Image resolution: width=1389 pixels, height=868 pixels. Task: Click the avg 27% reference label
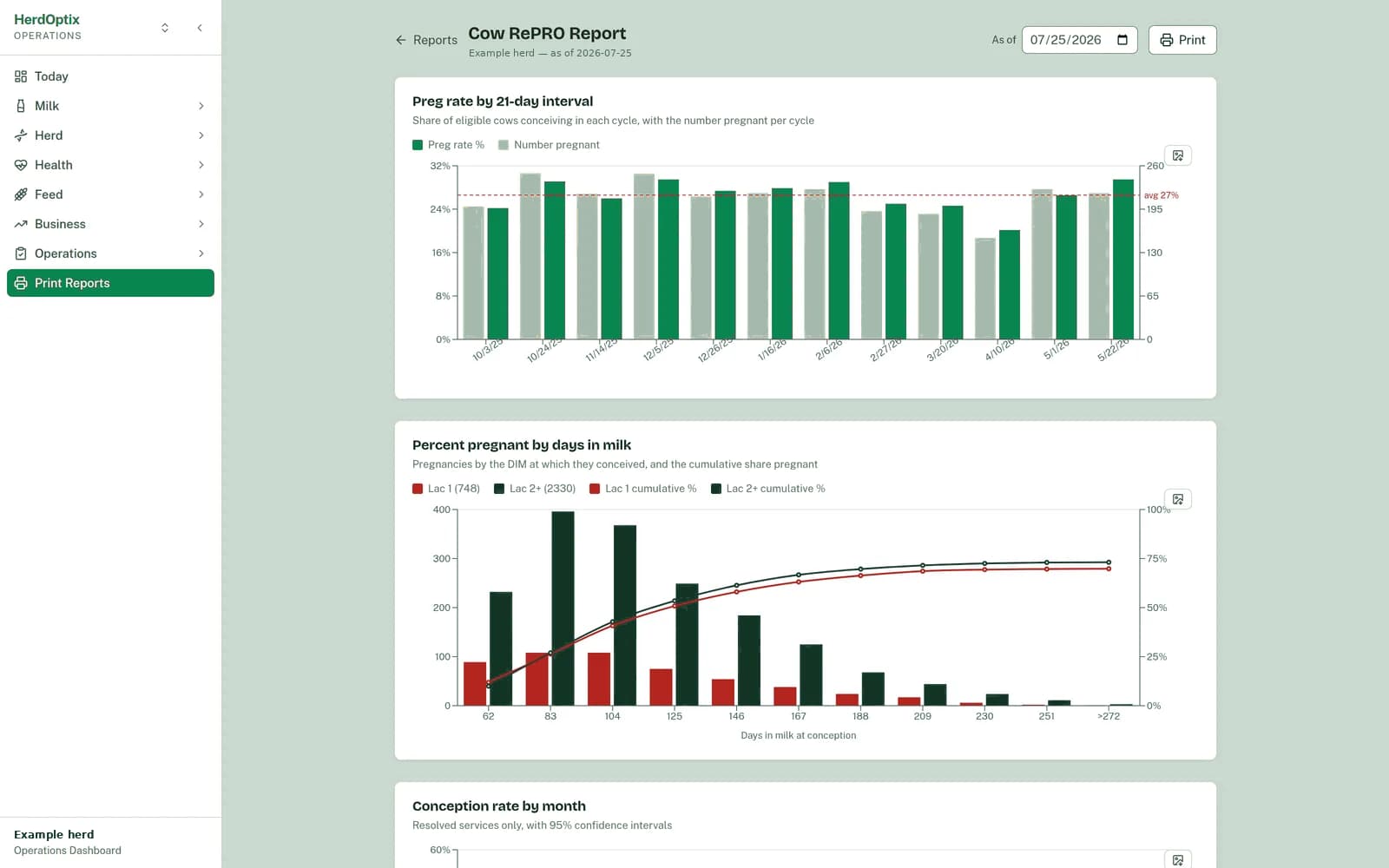[x=1161, y=195]
